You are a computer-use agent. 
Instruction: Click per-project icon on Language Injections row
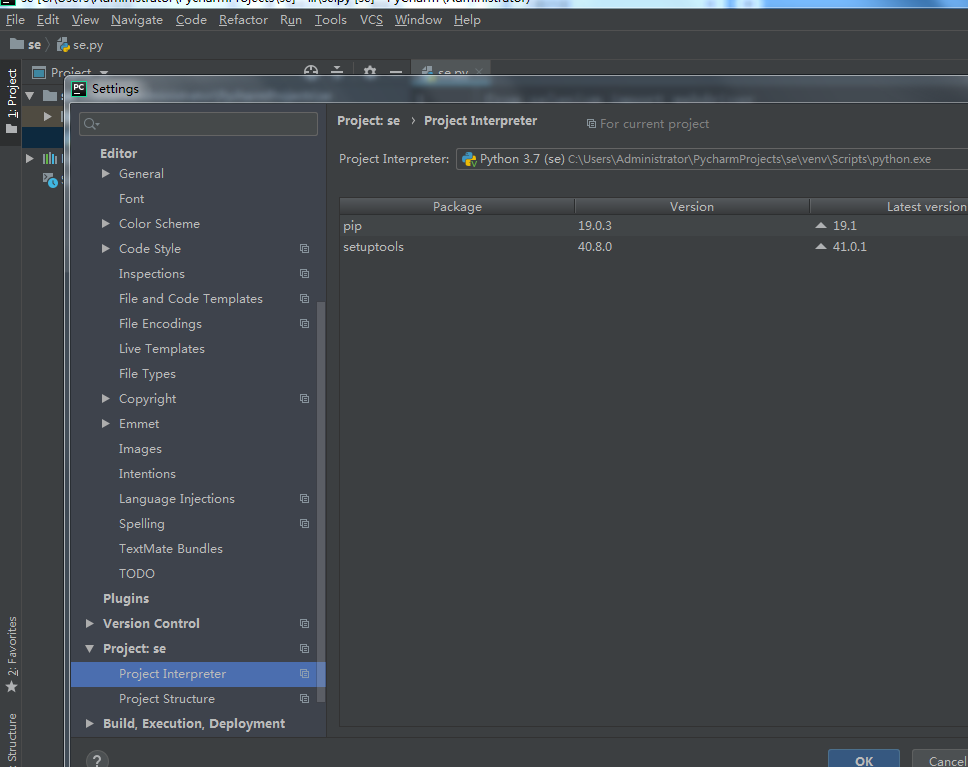click(304, 499)
